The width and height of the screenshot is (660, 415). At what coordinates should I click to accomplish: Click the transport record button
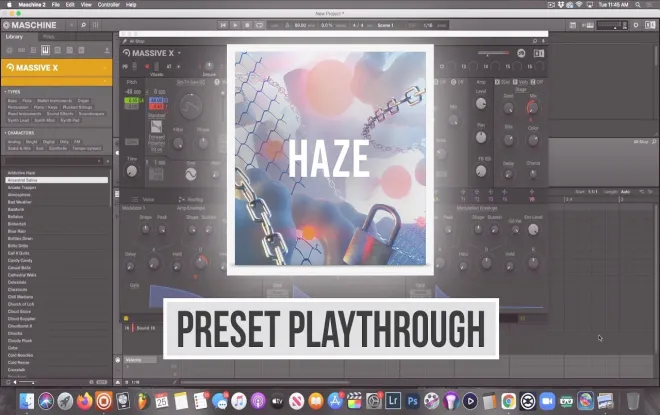248,25
